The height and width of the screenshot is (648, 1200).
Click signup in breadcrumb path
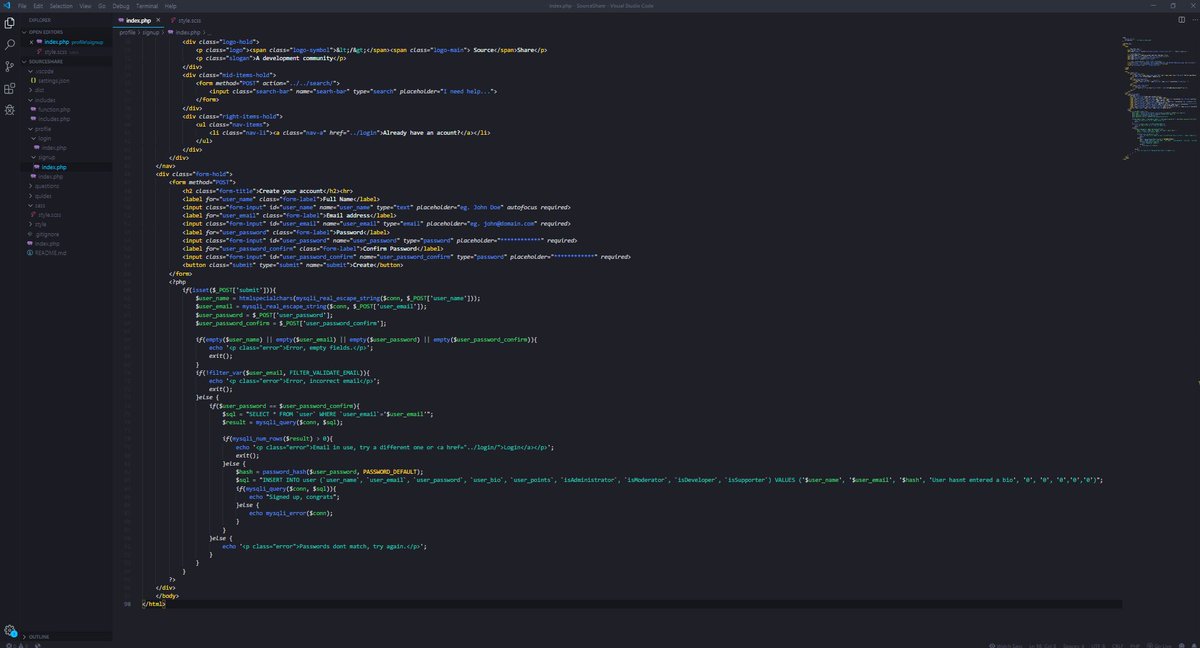(x=151, y=32)
